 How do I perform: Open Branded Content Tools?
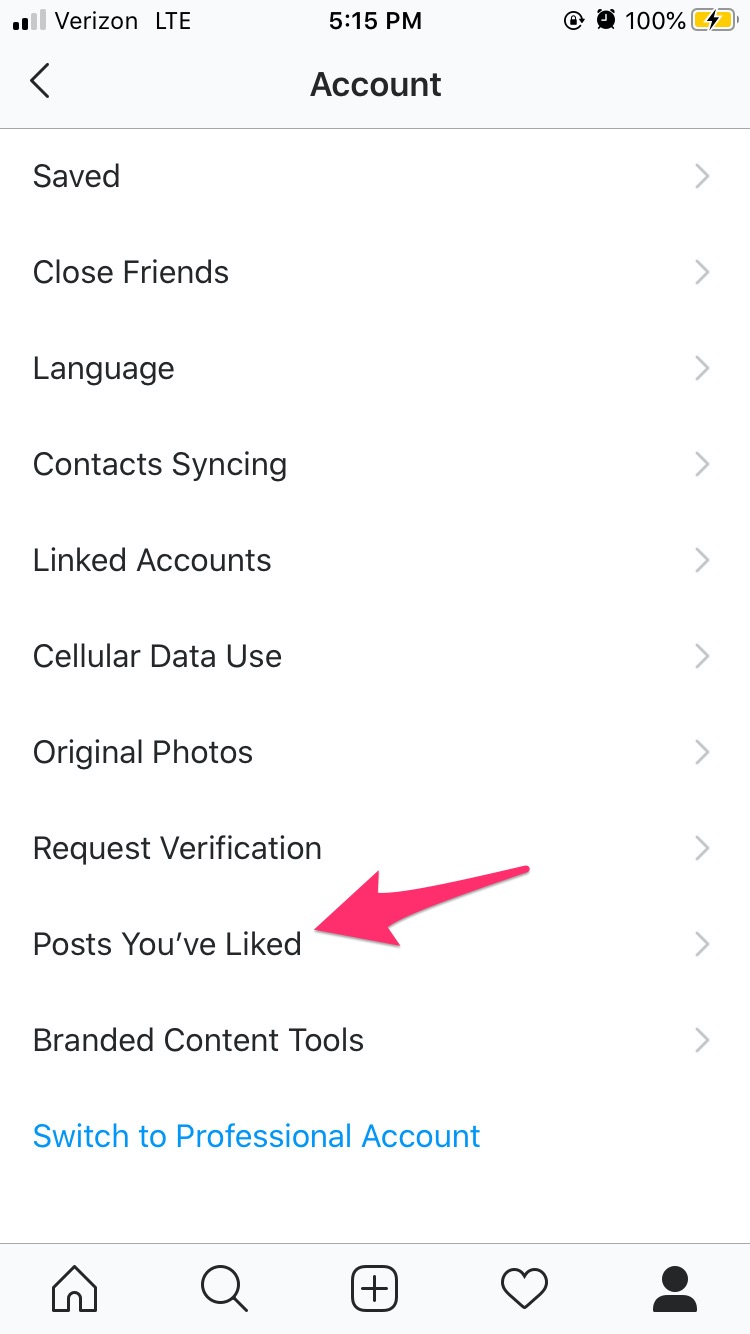[198, 1040]
